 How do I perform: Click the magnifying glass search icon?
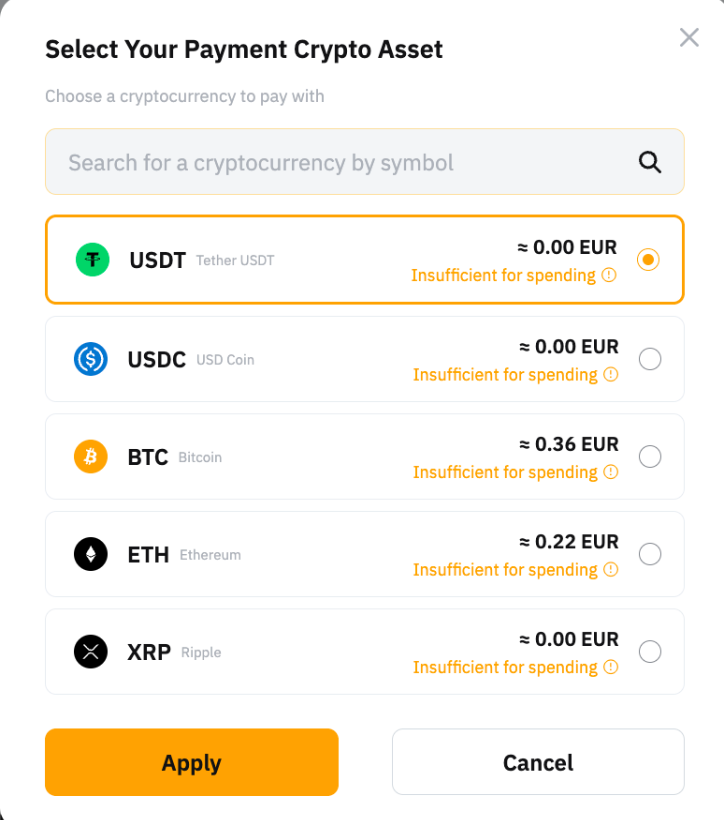pyautogui.click(x=650, y=162)
